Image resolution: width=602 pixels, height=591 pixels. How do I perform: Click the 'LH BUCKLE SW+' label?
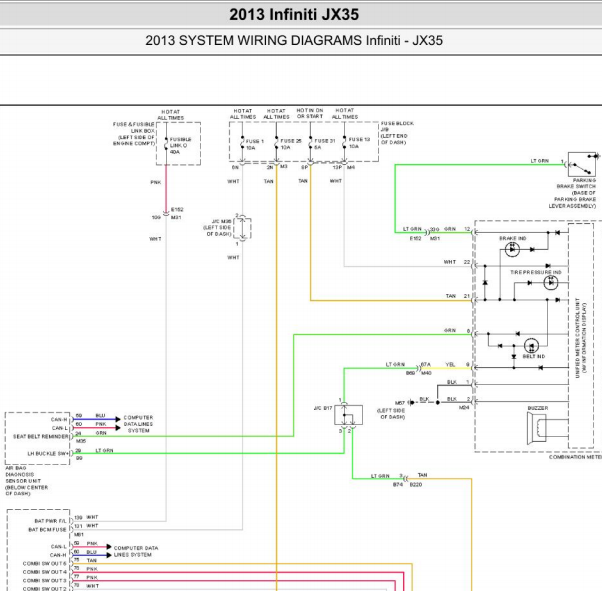(48, 454)
